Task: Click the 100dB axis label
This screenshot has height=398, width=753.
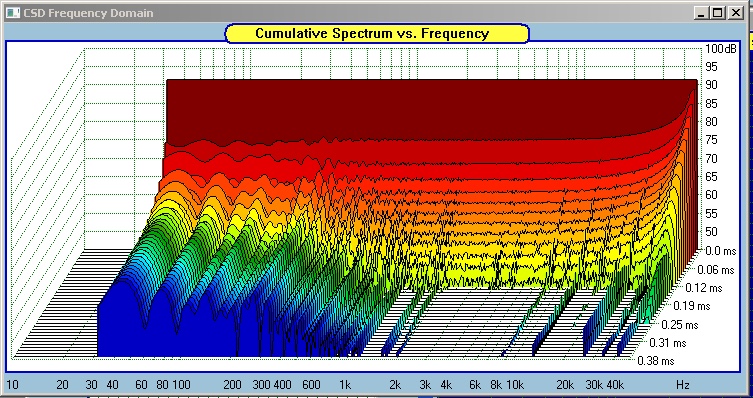Action: click(x=720, y=48)
